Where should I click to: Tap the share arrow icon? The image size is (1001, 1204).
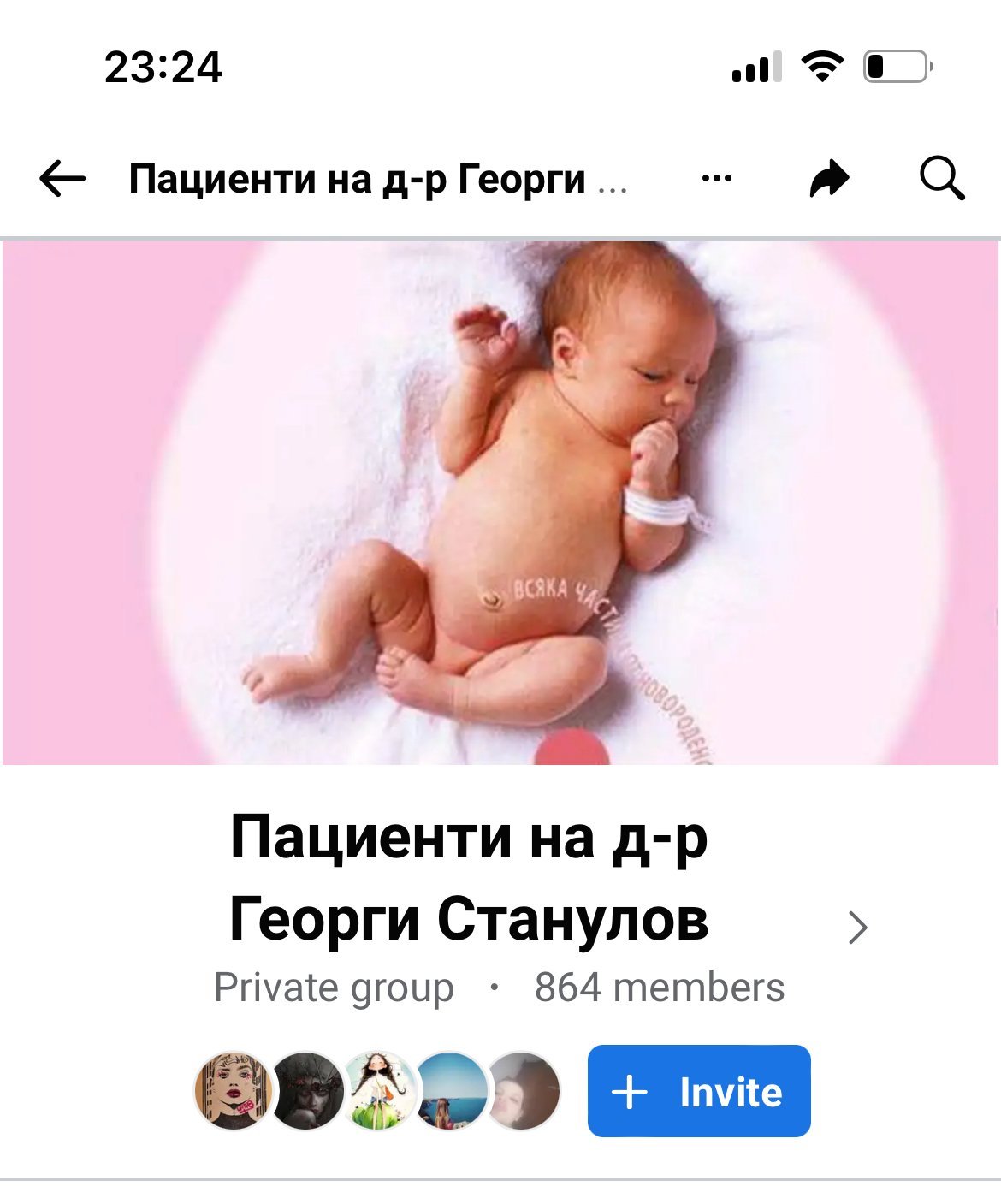coord(829,179)
